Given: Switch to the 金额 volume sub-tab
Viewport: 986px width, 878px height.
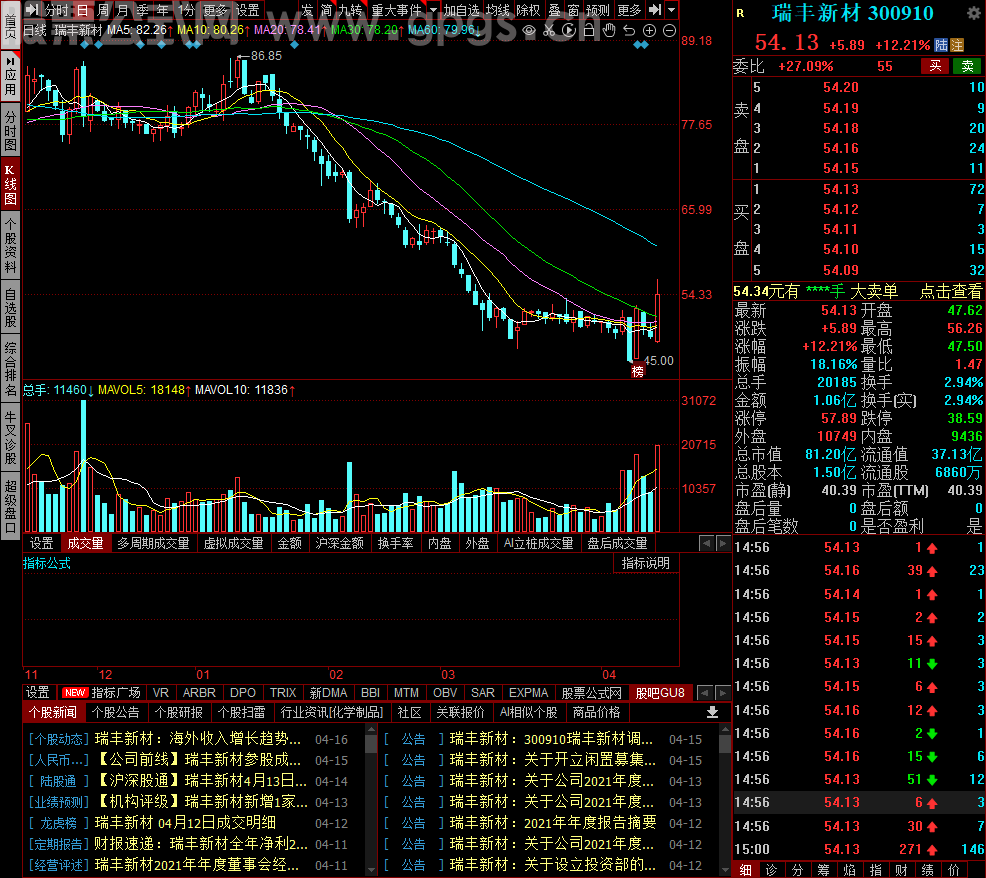Looking at the screenshot, I should click(290, 543).
